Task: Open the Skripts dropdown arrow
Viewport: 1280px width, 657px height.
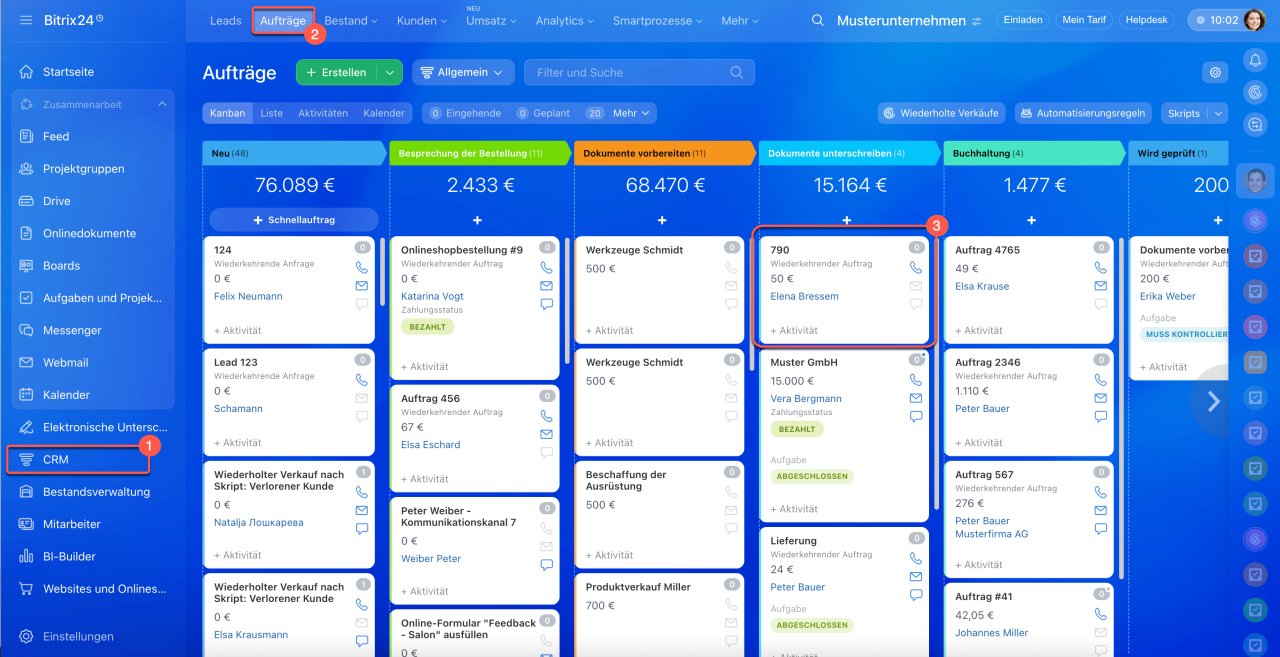Action: (x=1219, y=113)
